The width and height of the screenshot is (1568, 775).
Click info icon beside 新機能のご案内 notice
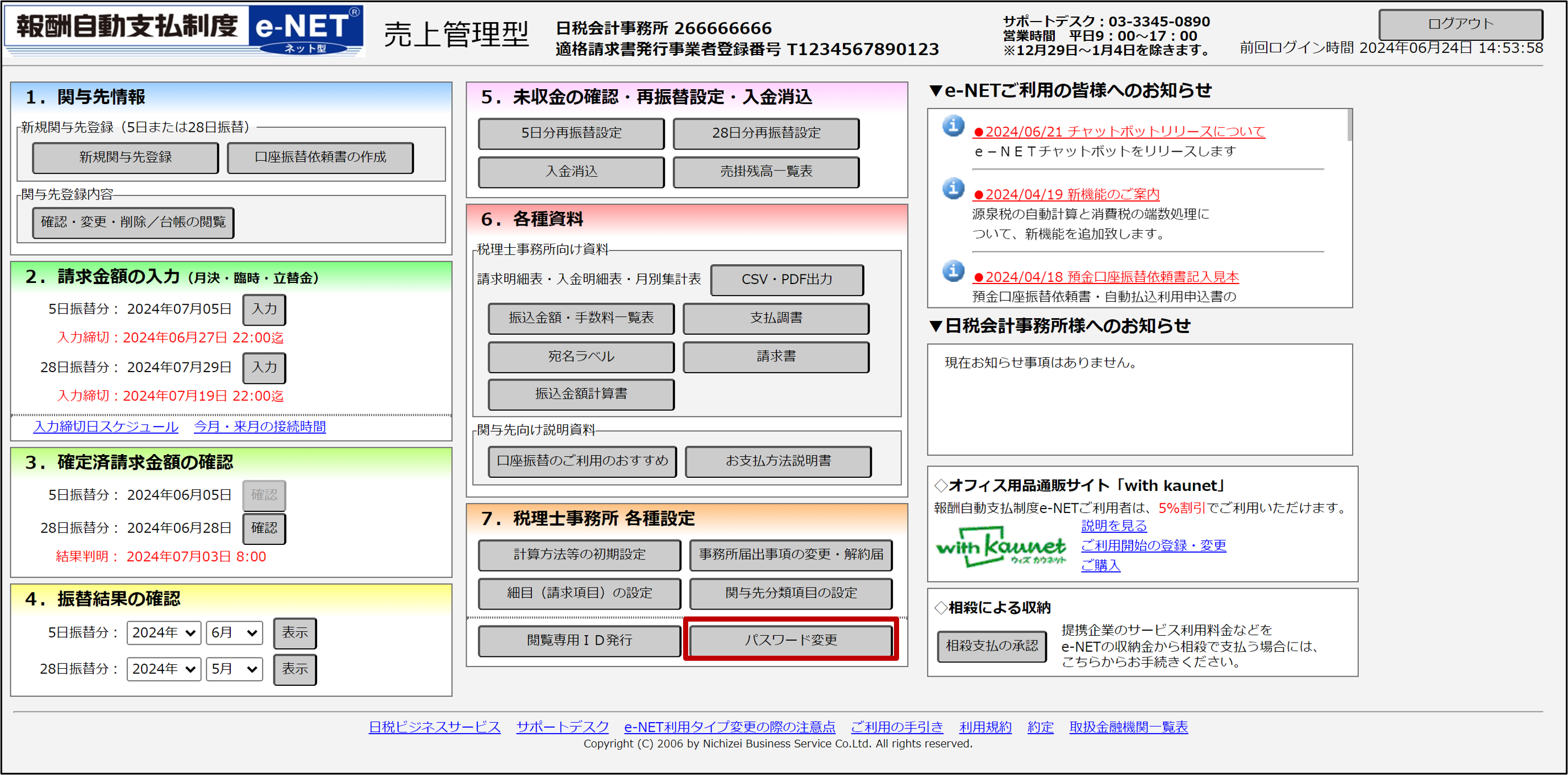(x=953, y=189)
